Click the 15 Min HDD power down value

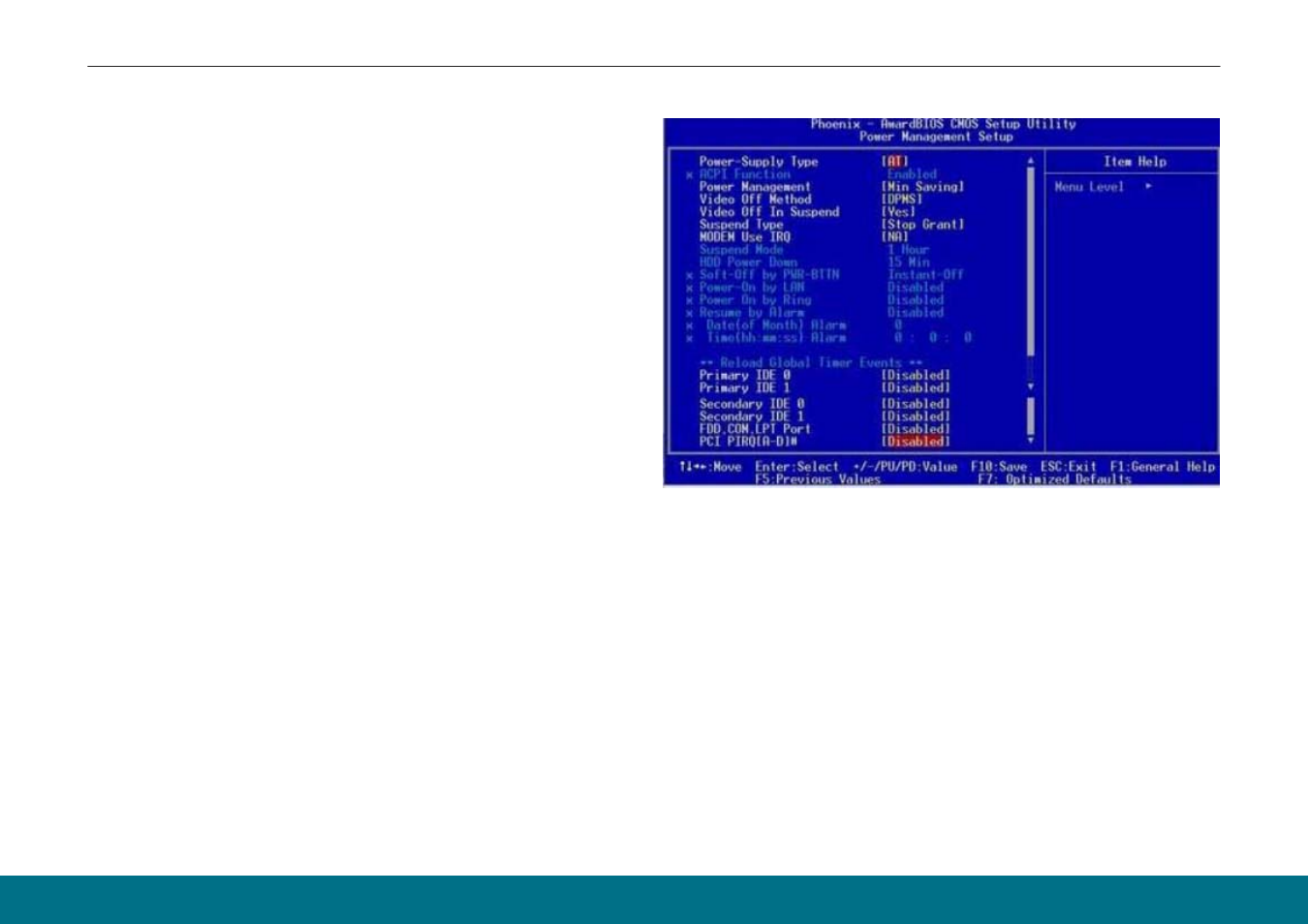908,262
